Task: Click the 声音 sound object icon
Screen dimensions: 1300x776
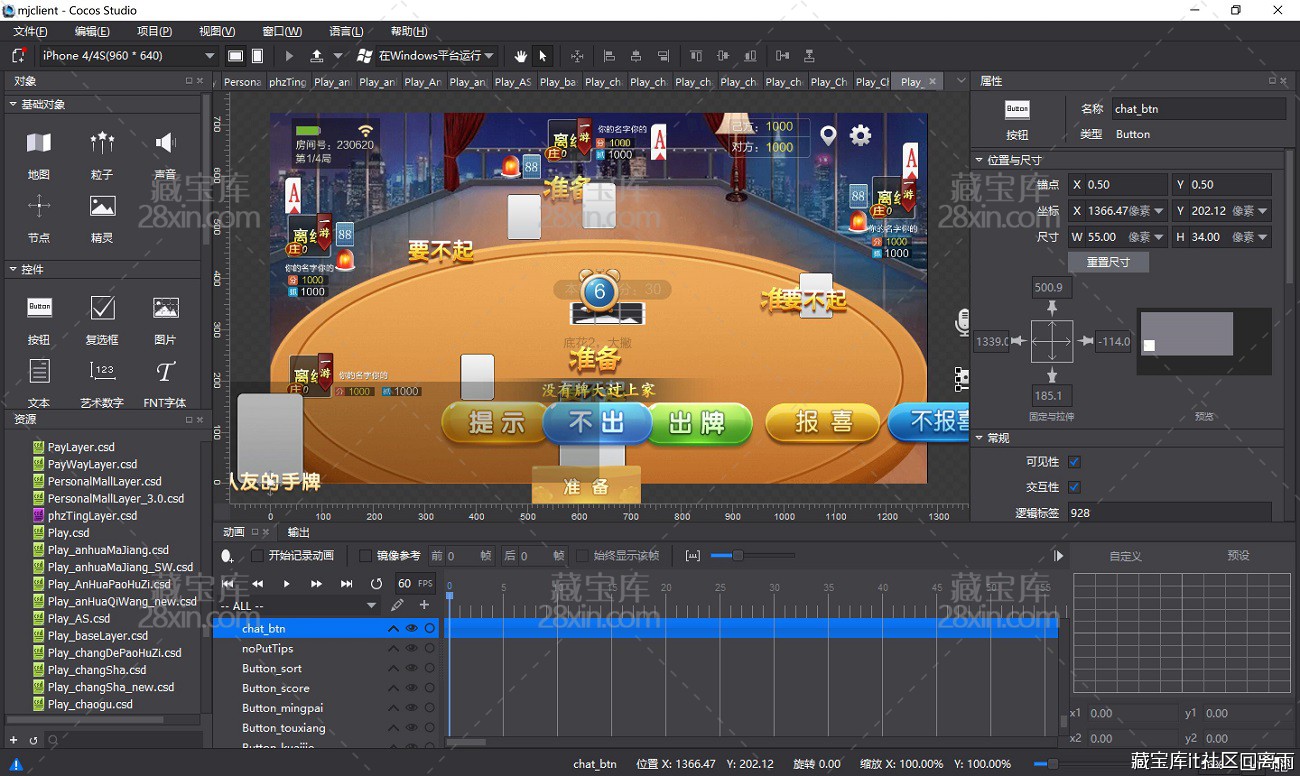Action: click(166, 143)
